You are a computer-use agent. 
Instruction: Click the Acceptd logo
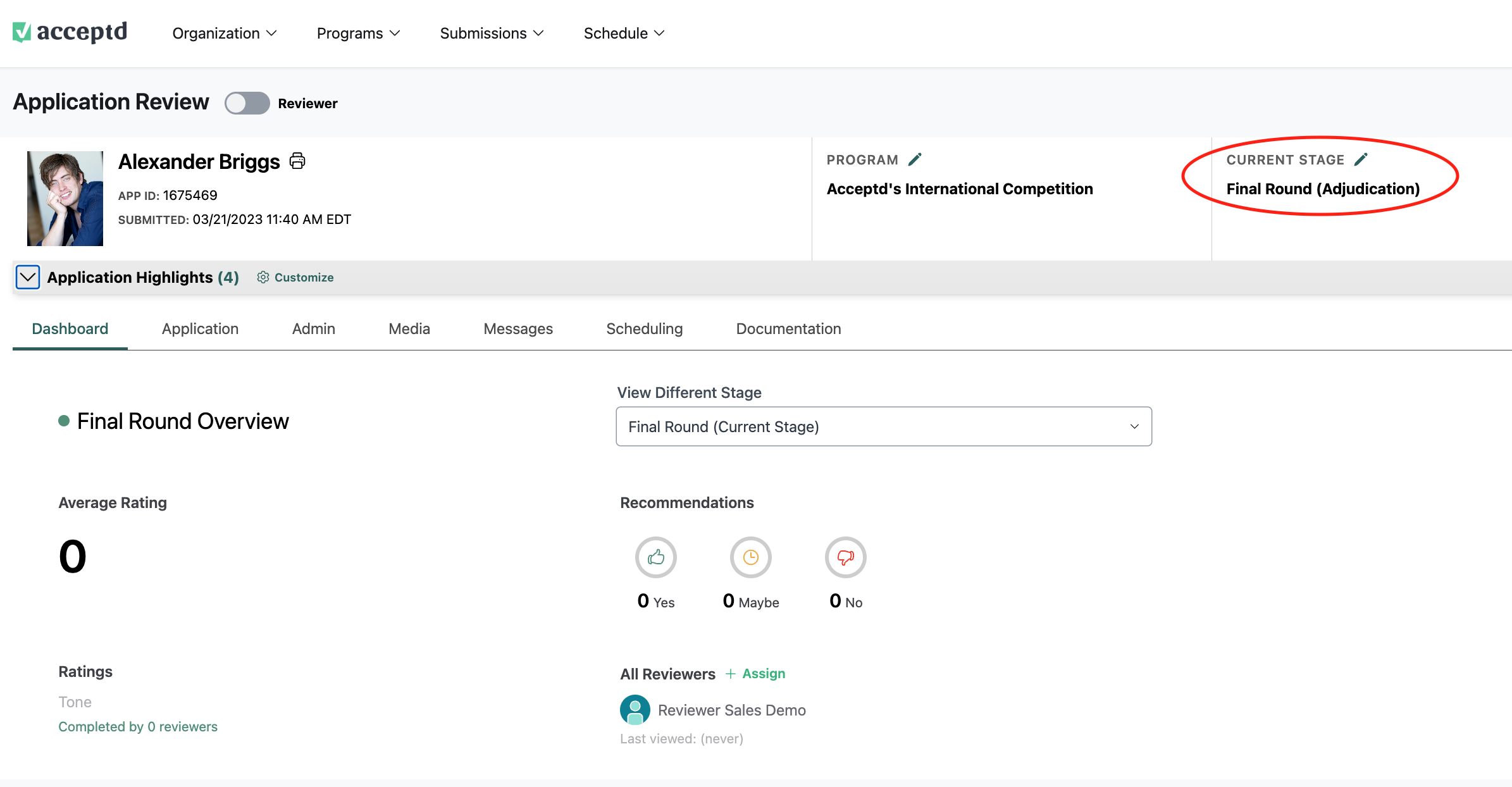pos(70,32)
